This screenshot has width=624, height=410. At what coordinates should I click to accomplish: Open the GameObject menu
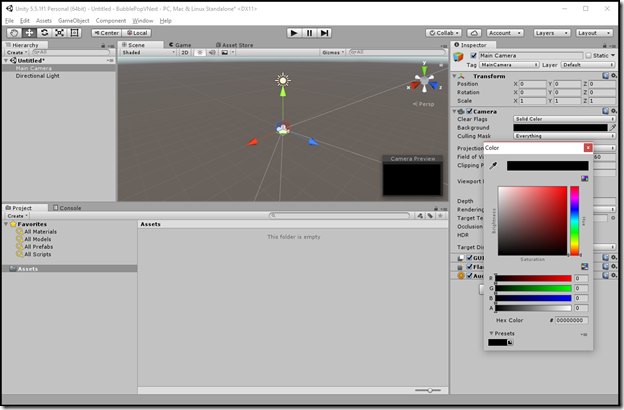pos(74,21)
